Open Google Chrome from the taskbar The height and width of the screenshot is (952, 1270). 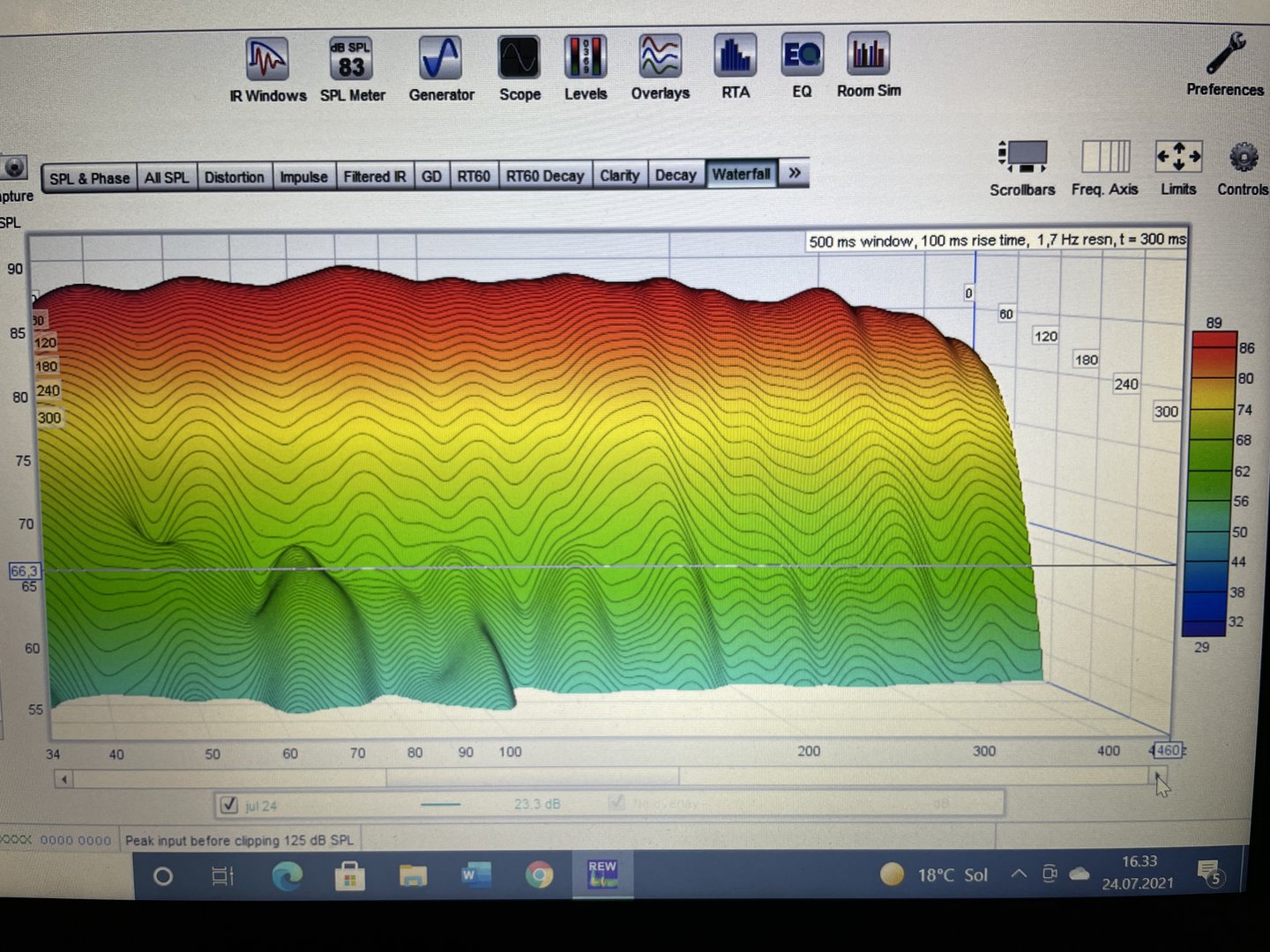tap(539, 874)
